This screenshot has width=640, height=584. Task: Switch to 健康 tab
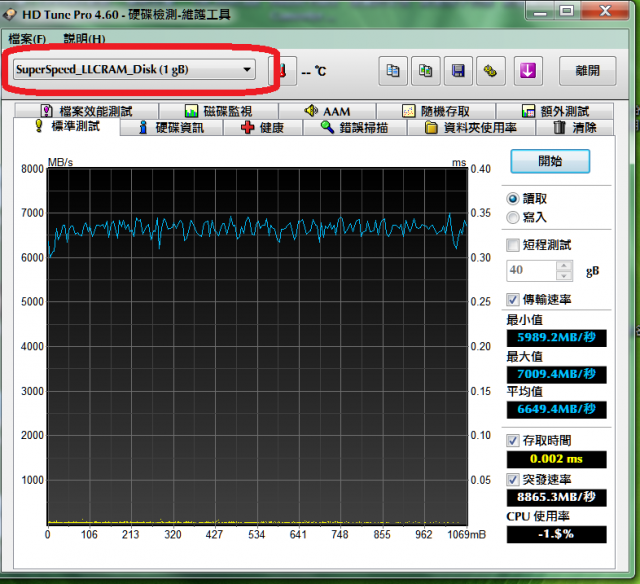click(x=262, y=128)
